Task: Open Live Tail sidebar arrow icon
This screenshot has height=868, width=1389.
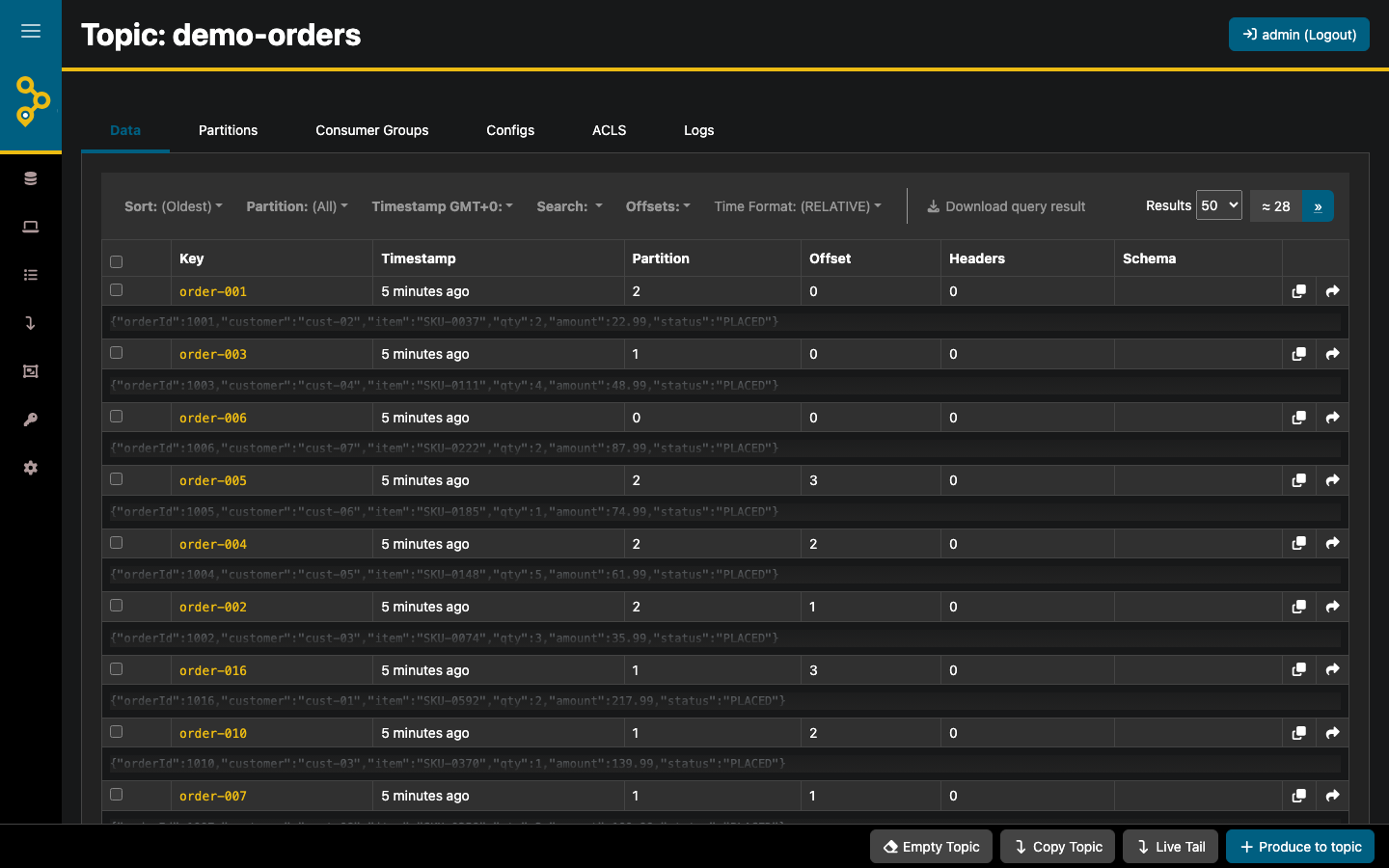Action: point(31,323)
